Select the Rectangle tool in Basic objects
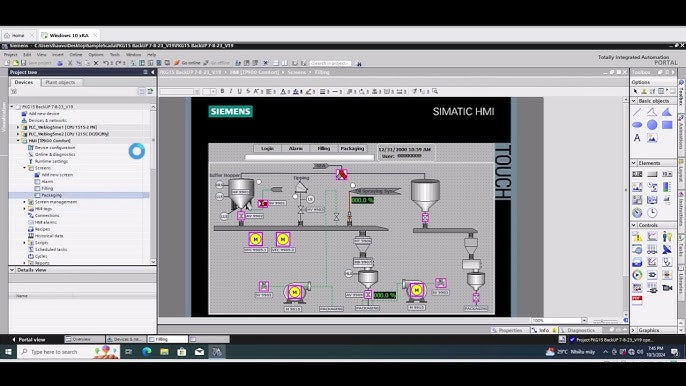Viewport: 686px width, 386px height. point(667,125)
